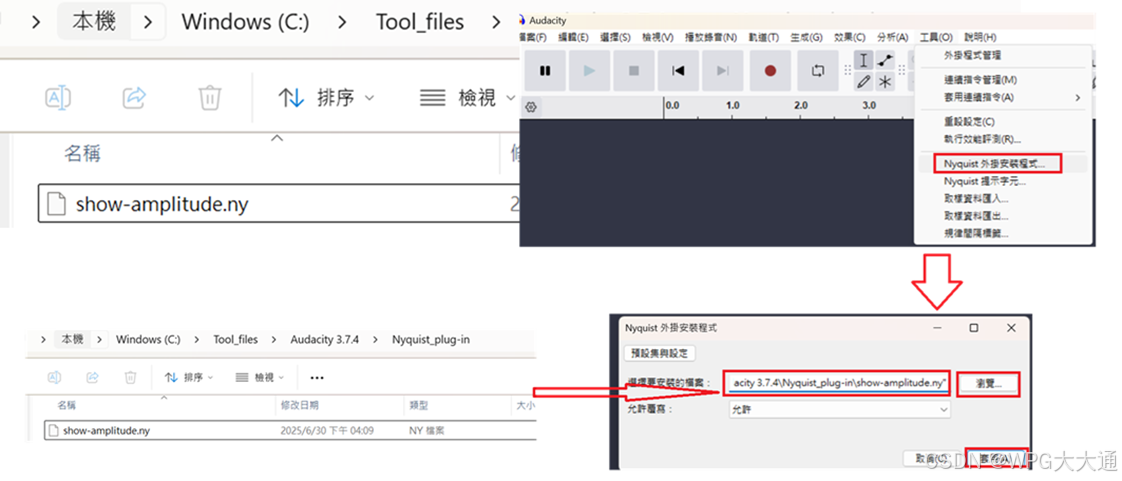The width and height of the screenshot is (1122, 481).
Task: Open the 效果(C) menu
Action: pos(849,37)
